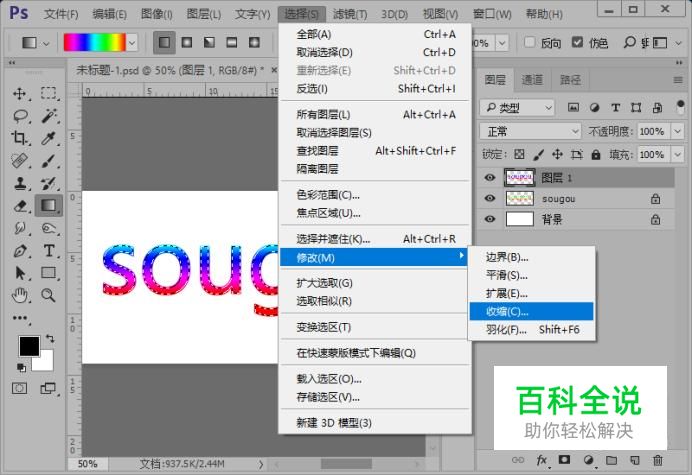692x475 pixels.
Task: Open the 填充 fill dropdown arrow
Action: (x=677, y=155)
